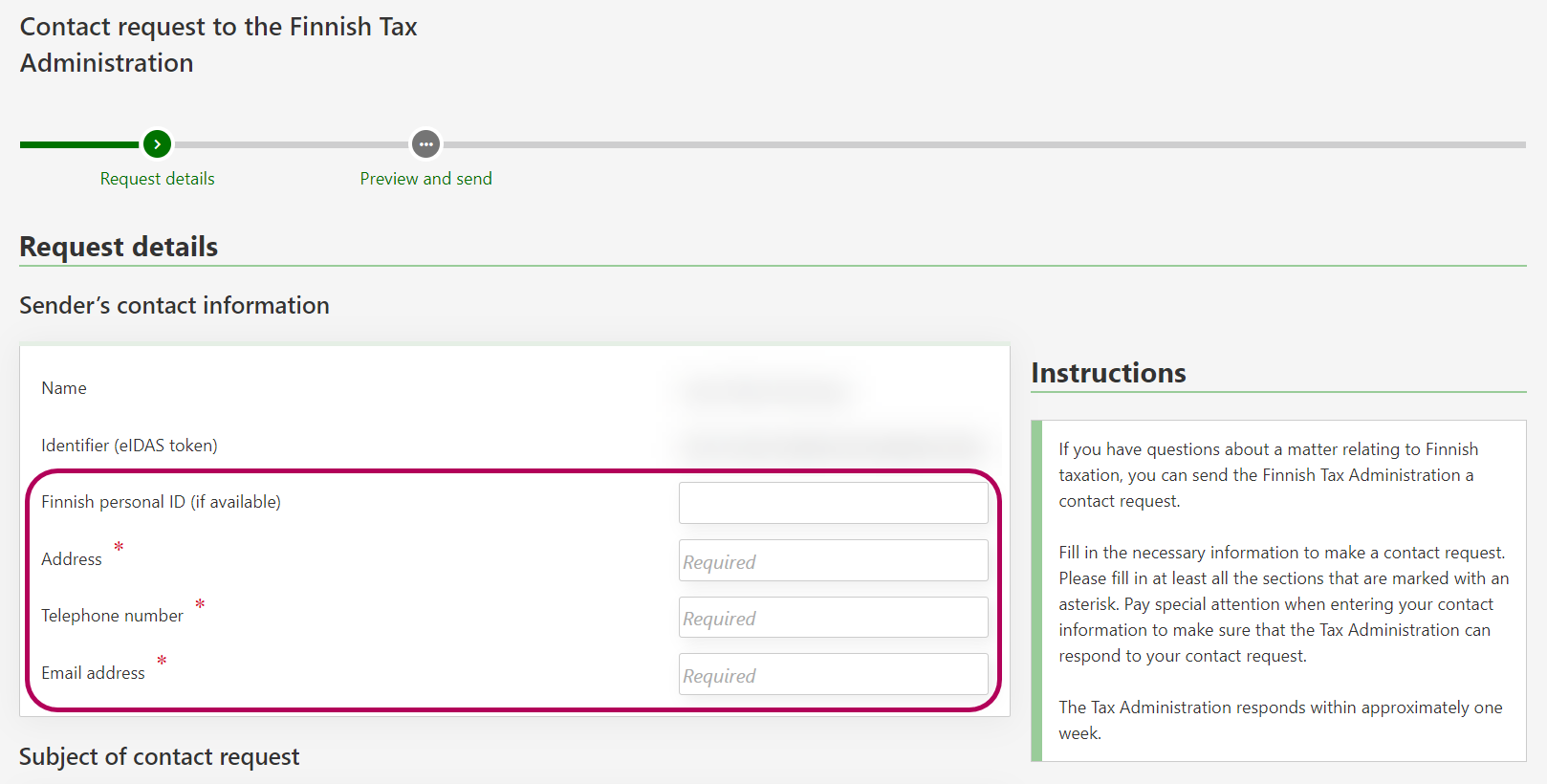Click the green Request details step icon
Screen dimensions: 1547x784
coord(157,144)
